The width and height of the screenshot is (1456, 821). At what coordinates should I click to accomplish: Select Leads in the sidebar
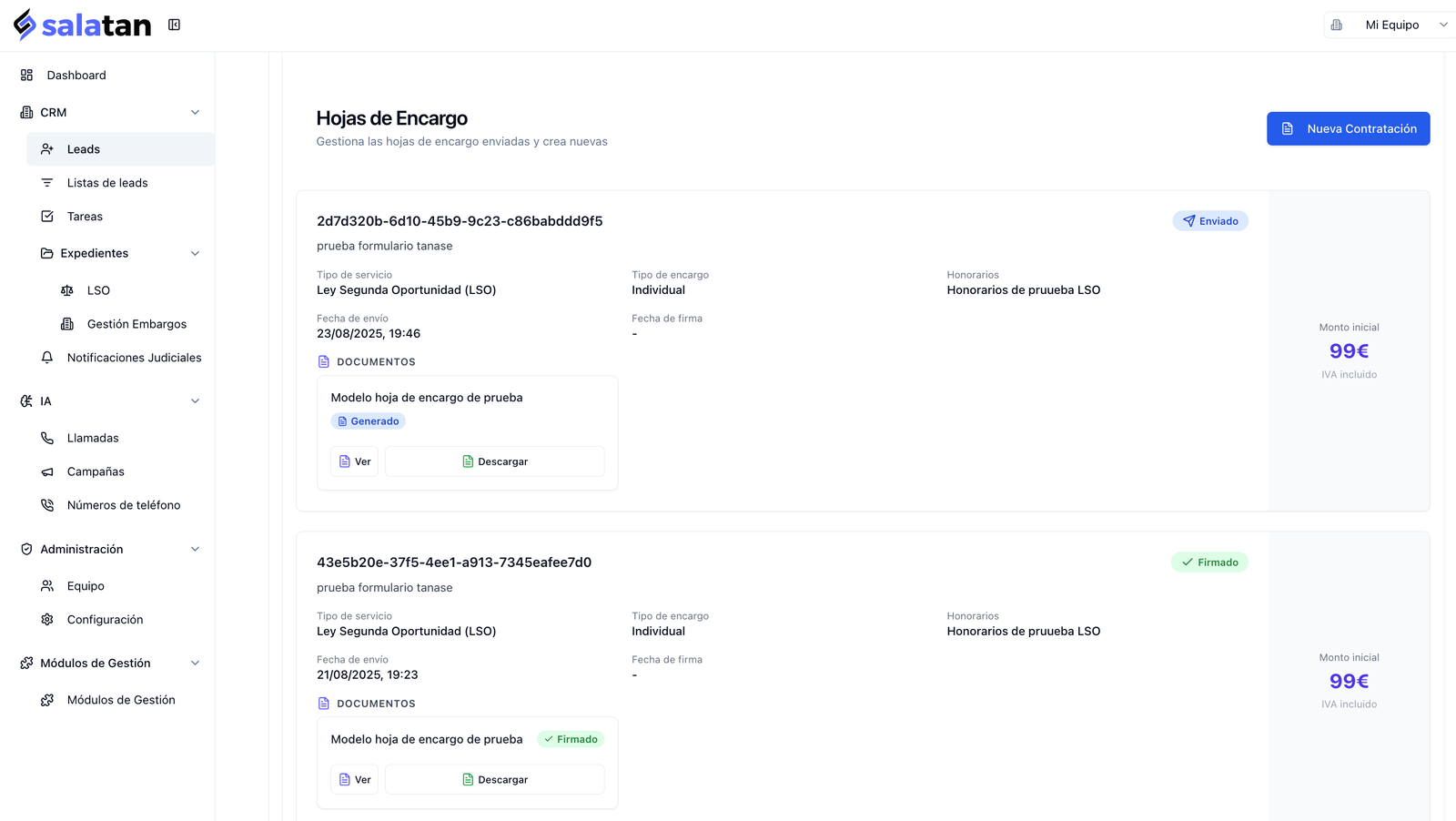[x=121, y=148]
